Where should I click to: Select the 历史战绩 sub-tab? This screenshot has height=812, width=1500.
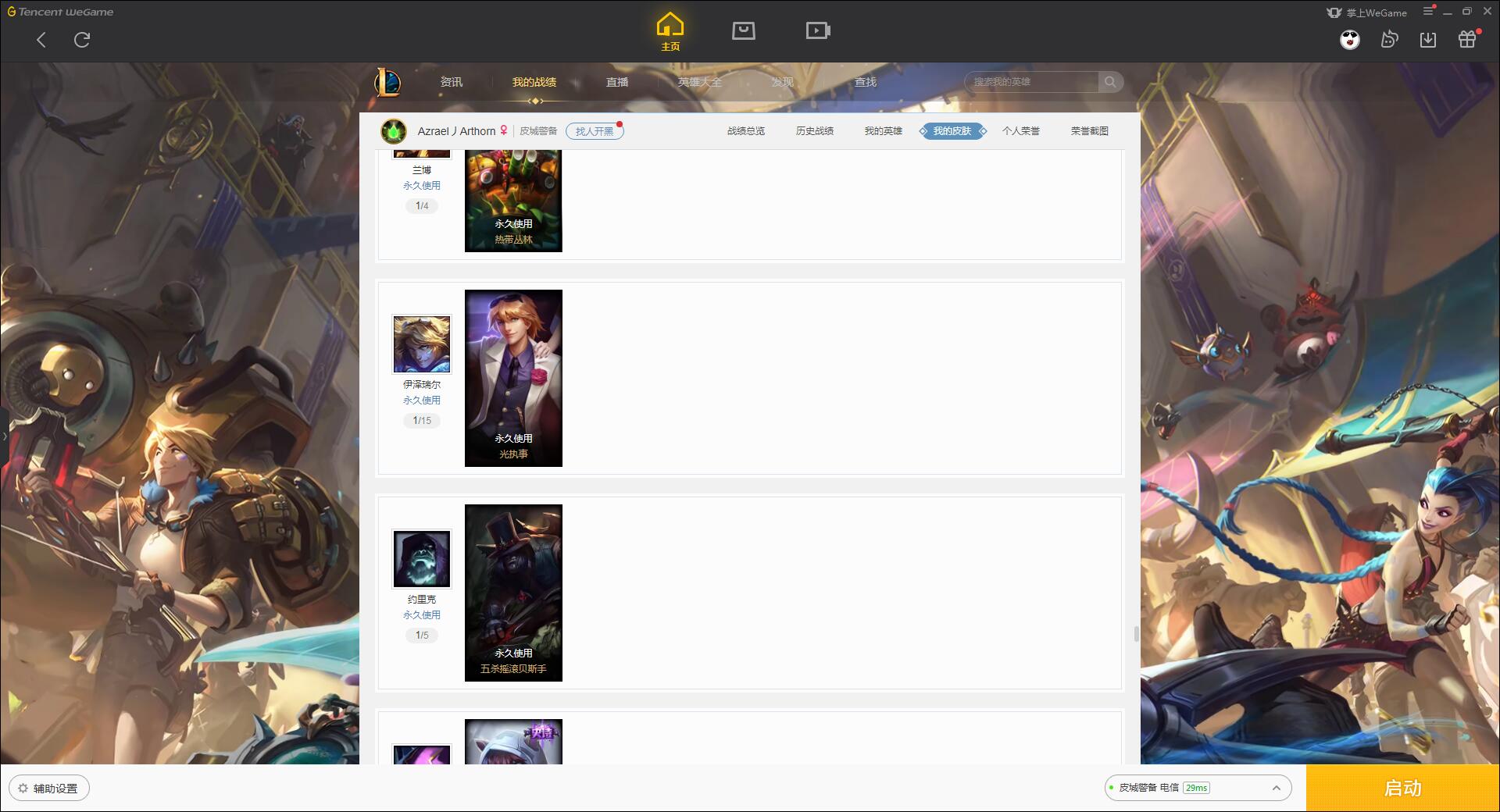(815, 131)
